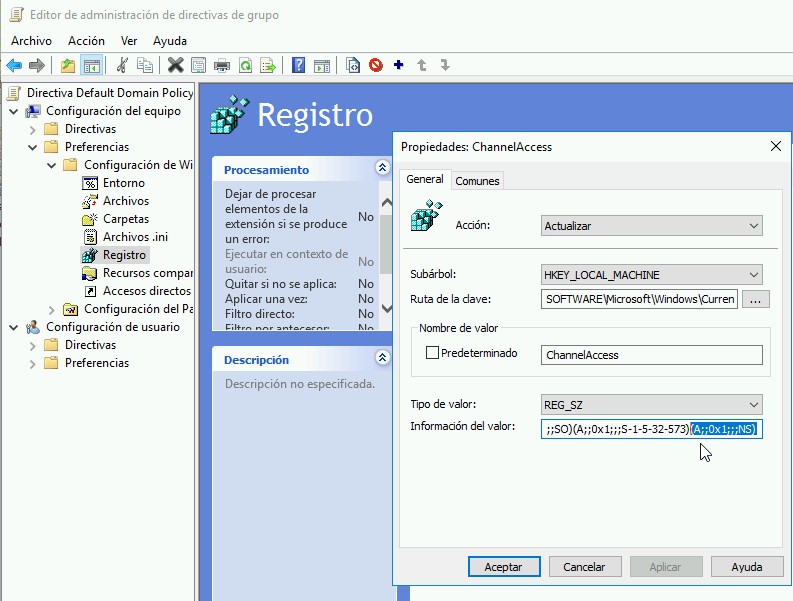Click the Properties toolbar icon
This screenshot has width=793, height=601.
(x=198, y=65)
